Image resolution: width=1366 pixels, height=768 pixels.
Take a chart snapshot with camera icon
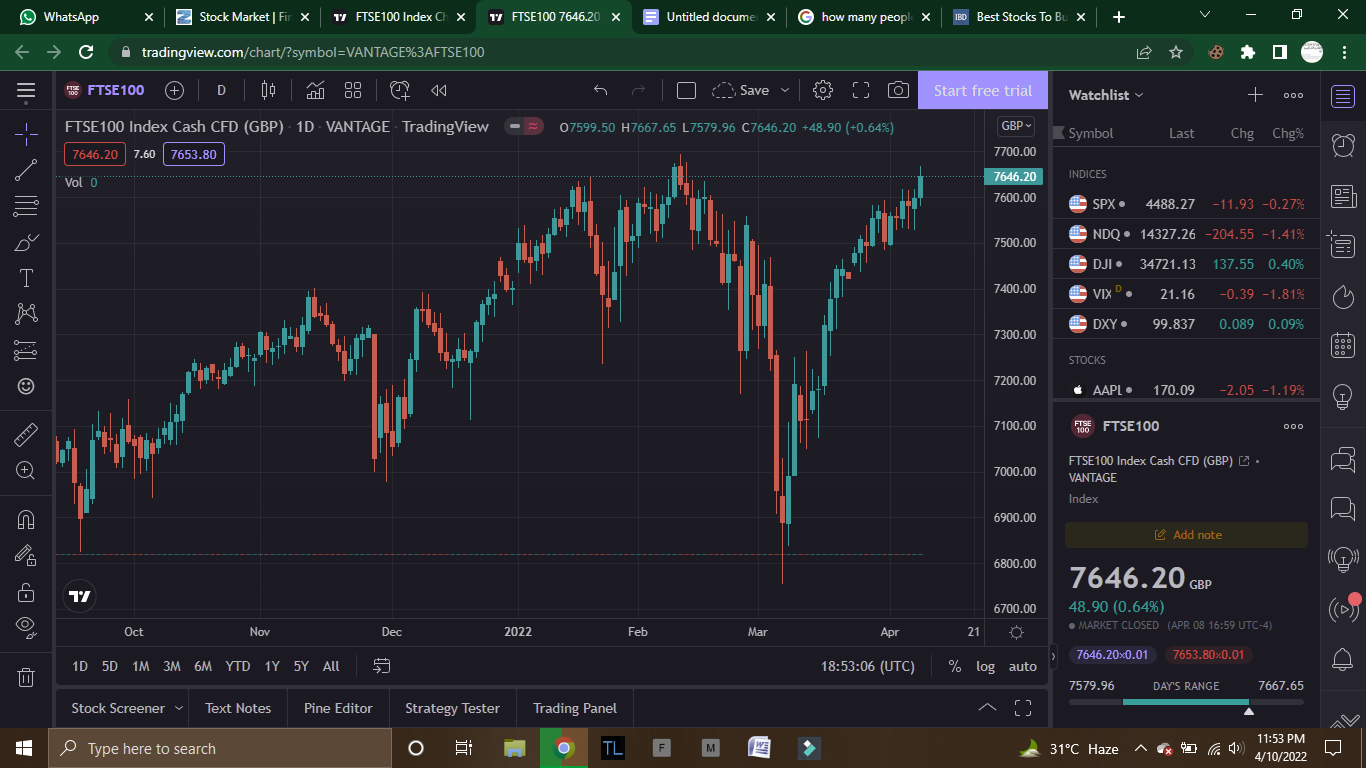[898, 90]
